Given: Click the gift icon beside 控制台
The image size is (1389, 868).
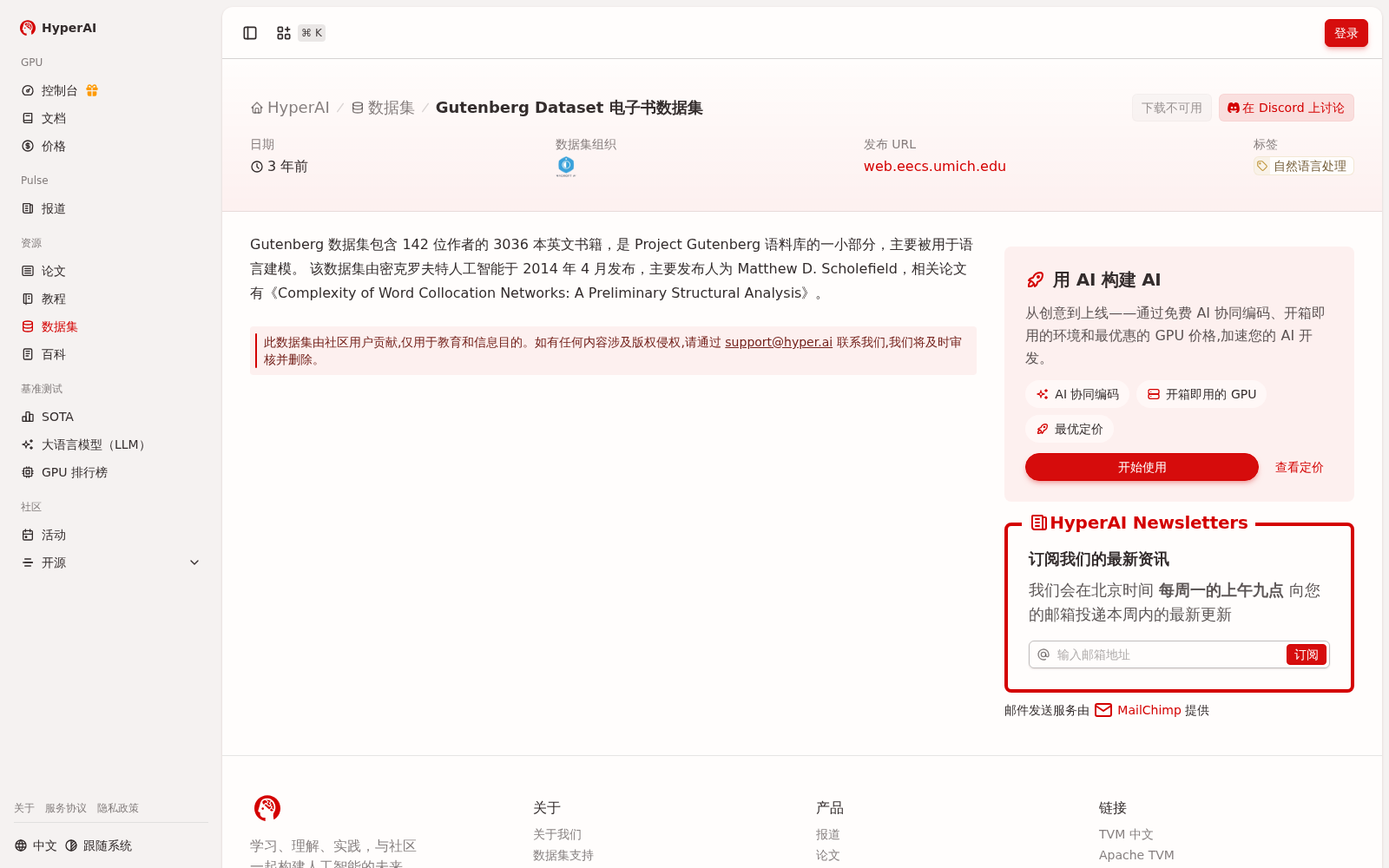Looking at the screenshot, I should pos(92,90).
